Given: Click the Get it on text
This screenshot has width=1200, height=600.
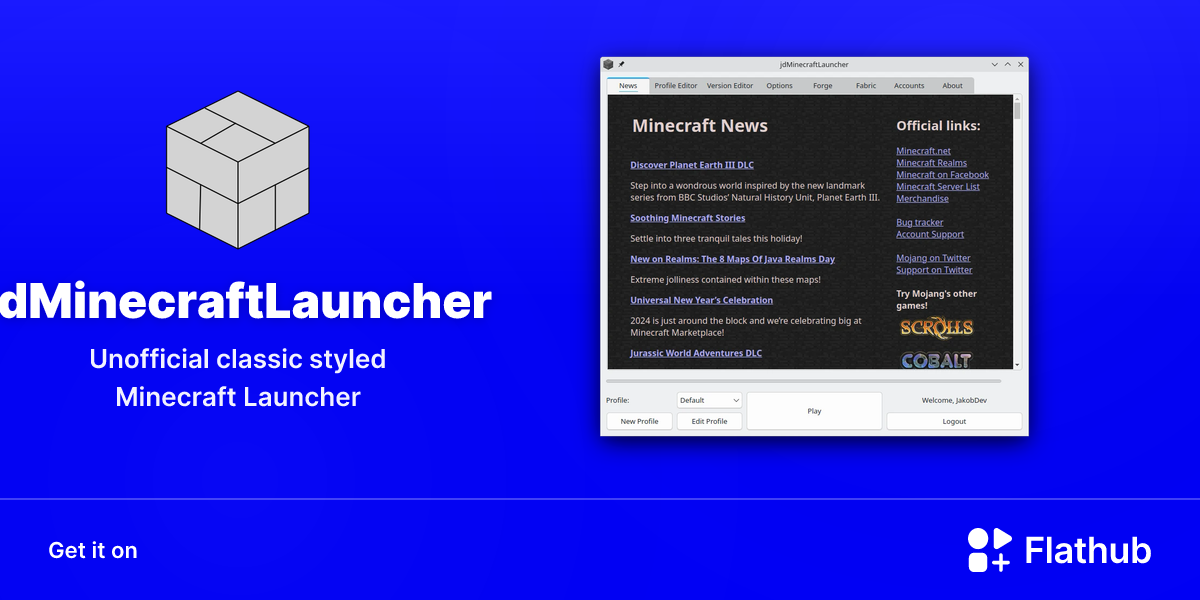Looking at the screenshot, I should [x=93, y=550].
